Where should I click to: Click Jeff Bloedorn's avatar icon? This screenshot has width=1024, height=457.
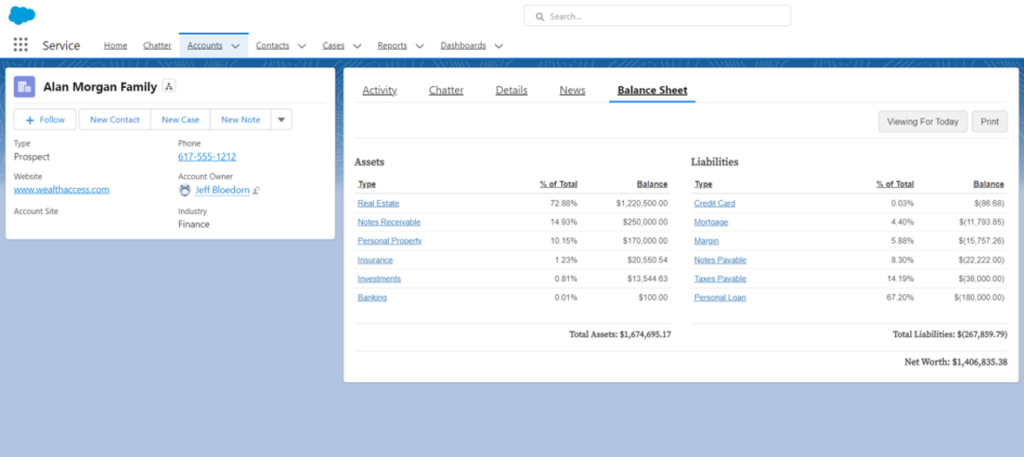(x=185, y=190)
